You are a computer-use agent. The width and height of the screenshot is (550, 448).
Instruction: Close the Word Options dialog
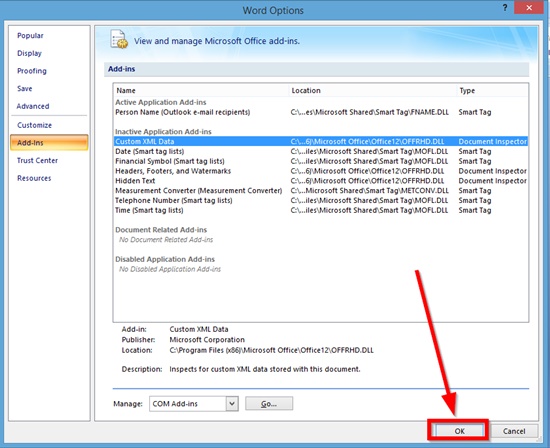pos(529,8)
